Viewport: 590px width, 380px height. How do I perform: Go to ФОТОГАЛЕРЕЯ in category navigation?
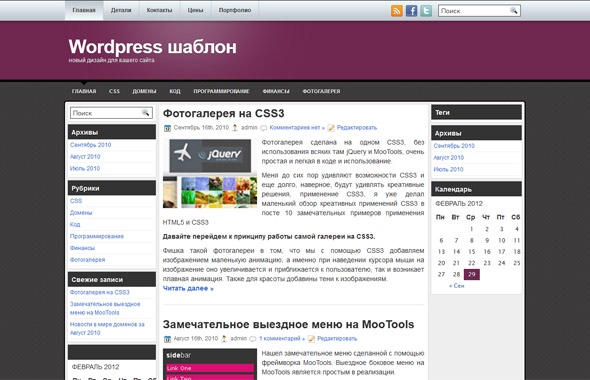pos(321,91)
